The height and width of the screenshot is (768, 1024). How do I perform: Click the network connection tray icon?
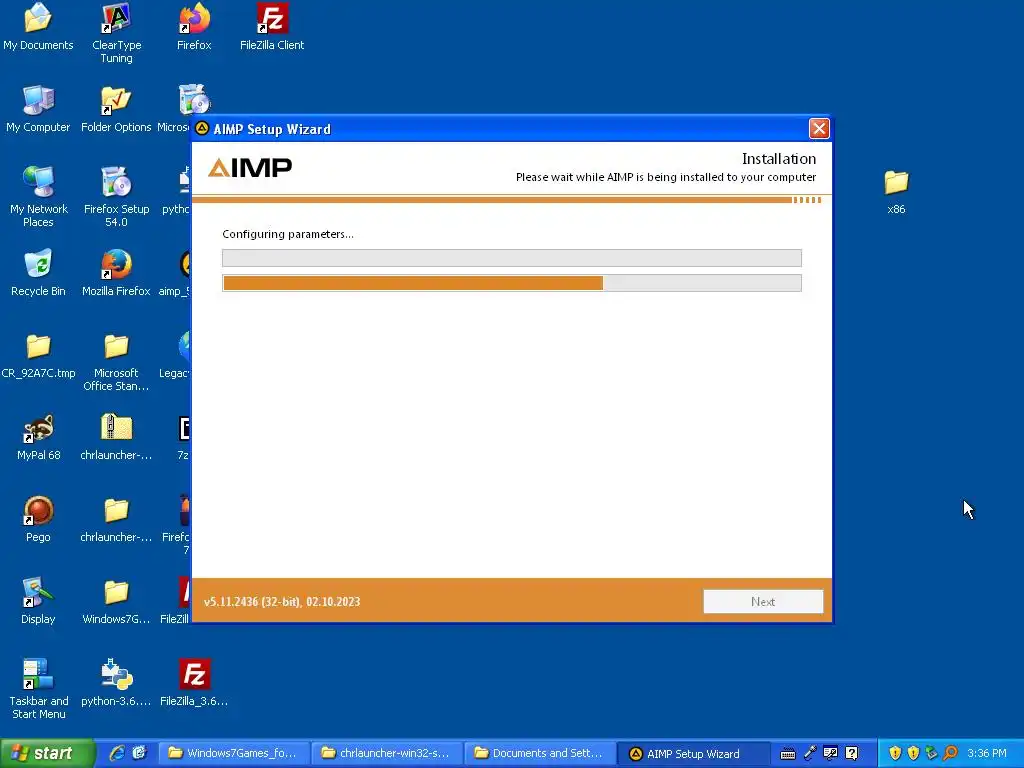(x=932, y=753)
